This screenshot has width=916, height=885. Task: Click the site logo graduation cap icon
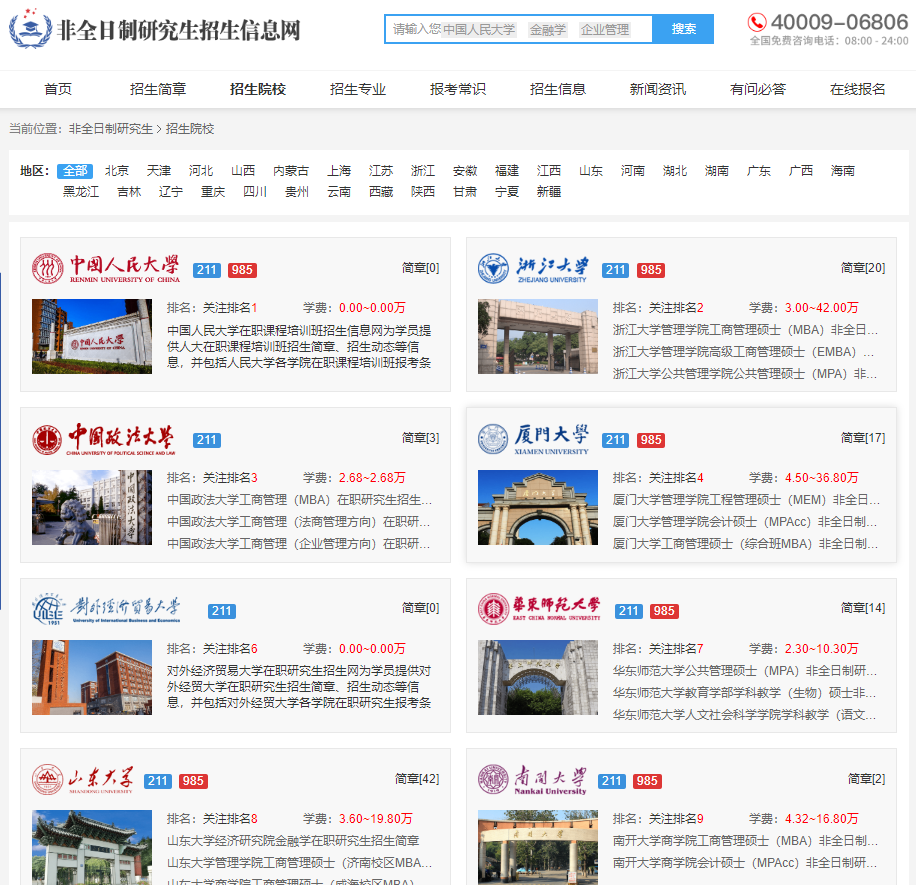[29, 30]
